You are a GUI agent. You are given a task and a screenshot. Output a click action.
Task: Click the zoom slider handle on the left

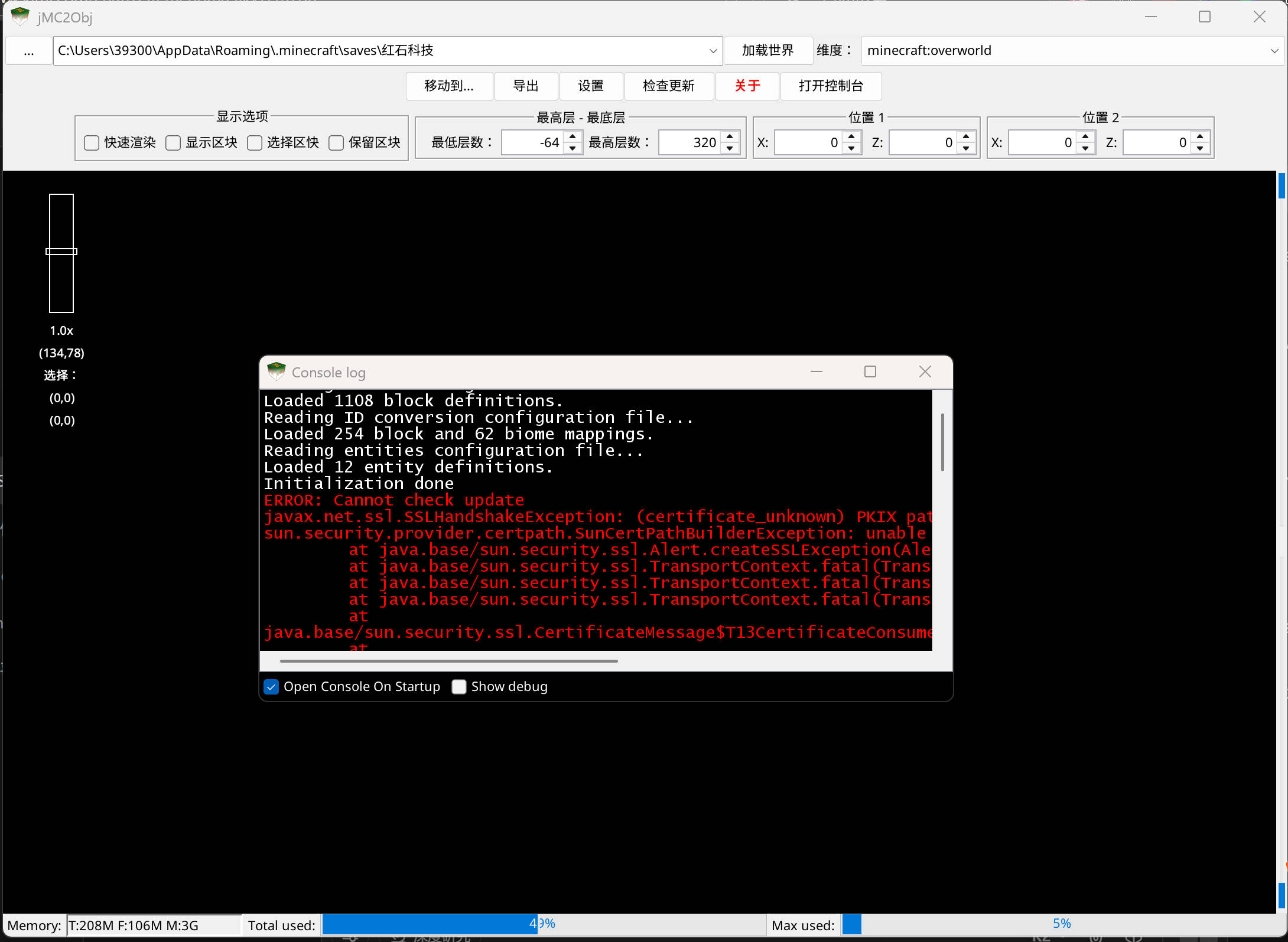click(61, 252)
